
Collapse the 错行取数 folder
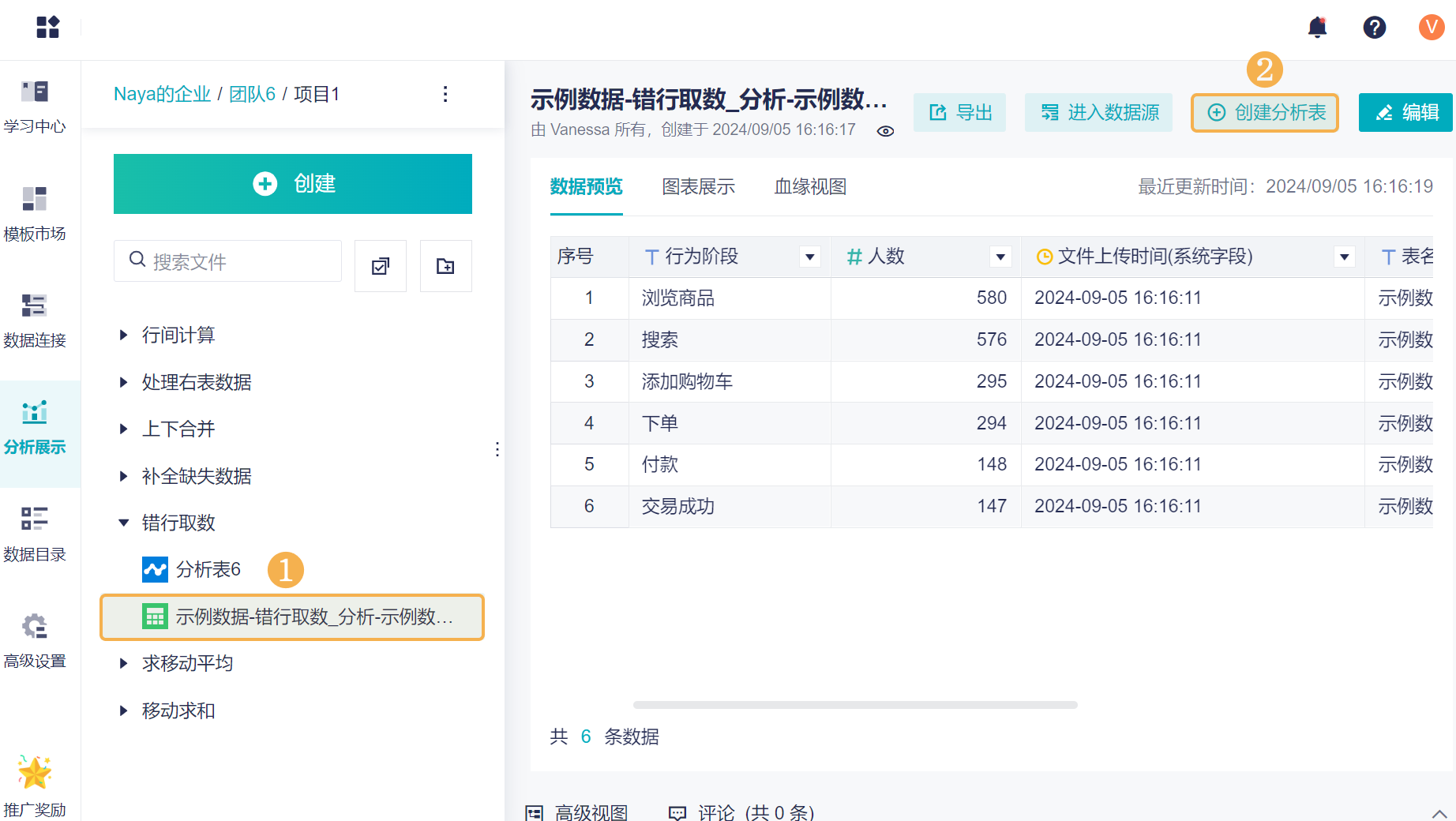pyautogui.click(x=124, y=523)
